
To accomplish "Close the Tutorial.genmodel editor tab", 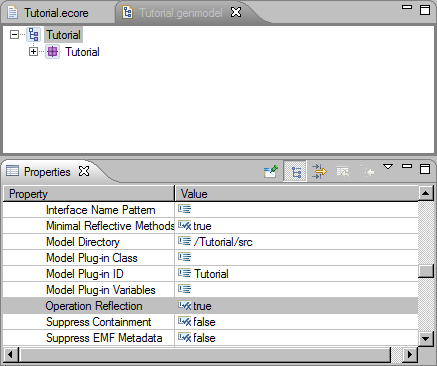I will (236, 12).
